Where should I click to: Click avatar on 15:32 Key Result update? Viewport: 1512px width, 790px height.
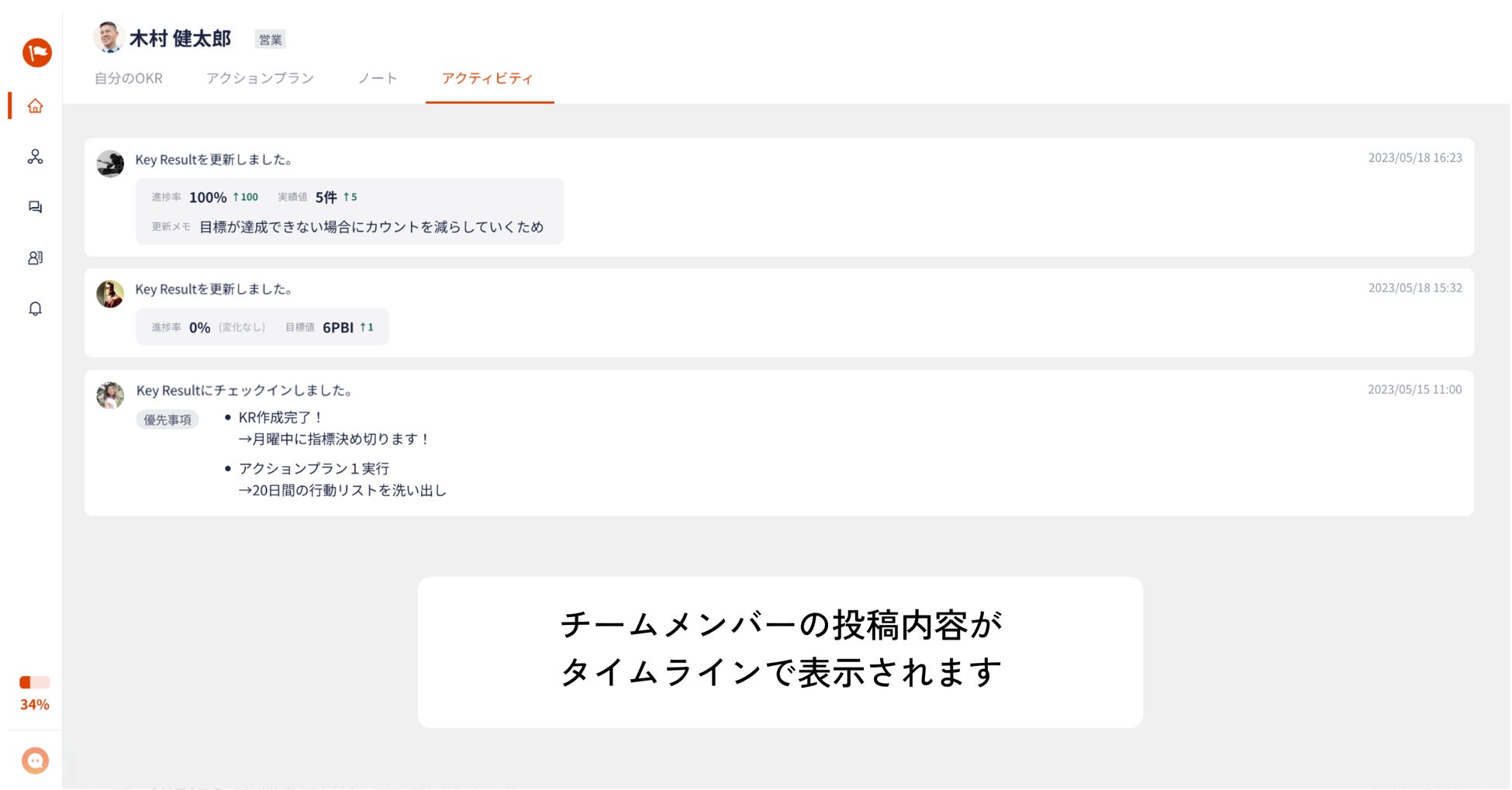coord(110,294)
